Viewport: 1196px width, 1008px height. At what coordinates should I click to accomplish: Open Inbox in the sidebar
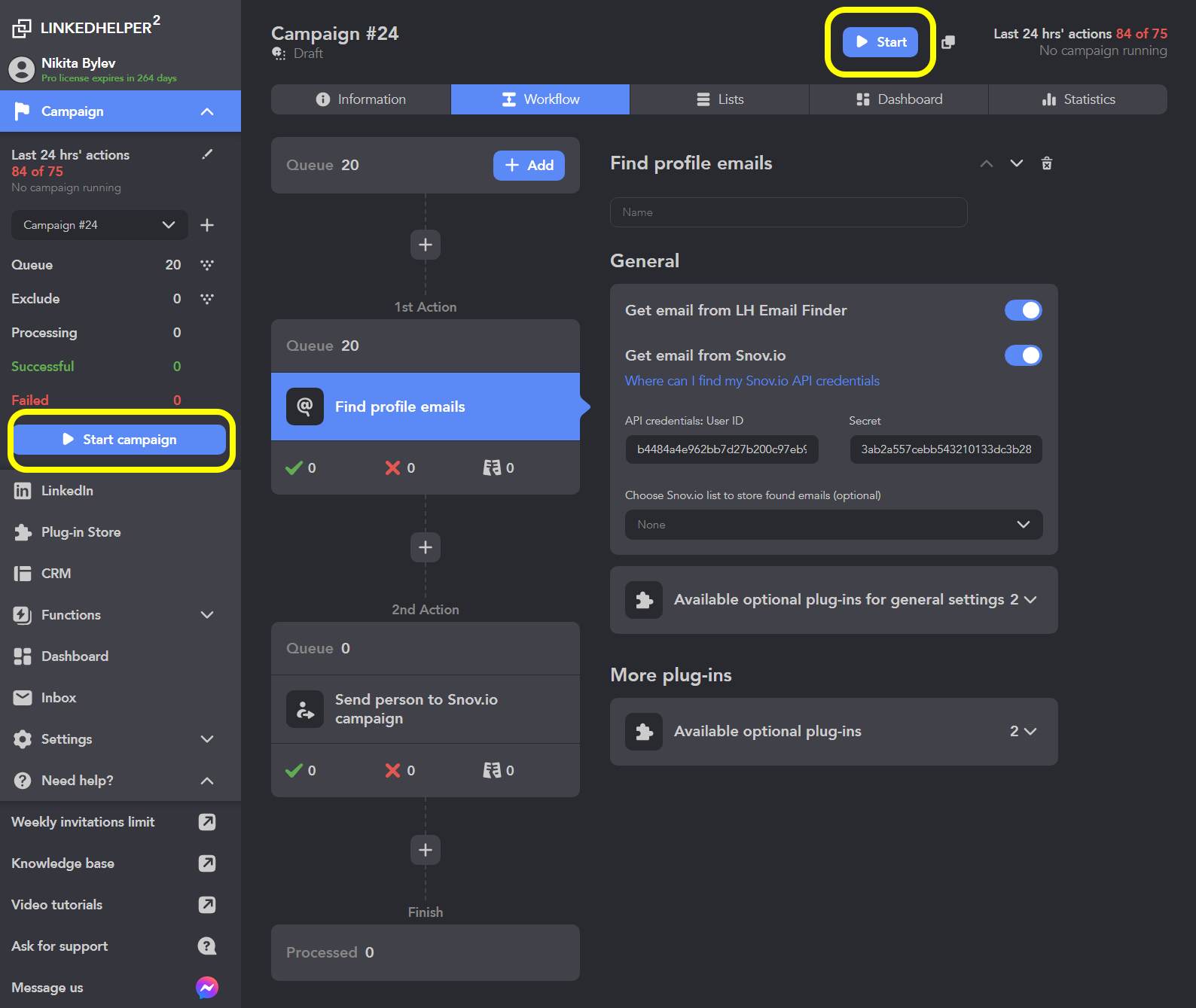[x=121, y=698]
